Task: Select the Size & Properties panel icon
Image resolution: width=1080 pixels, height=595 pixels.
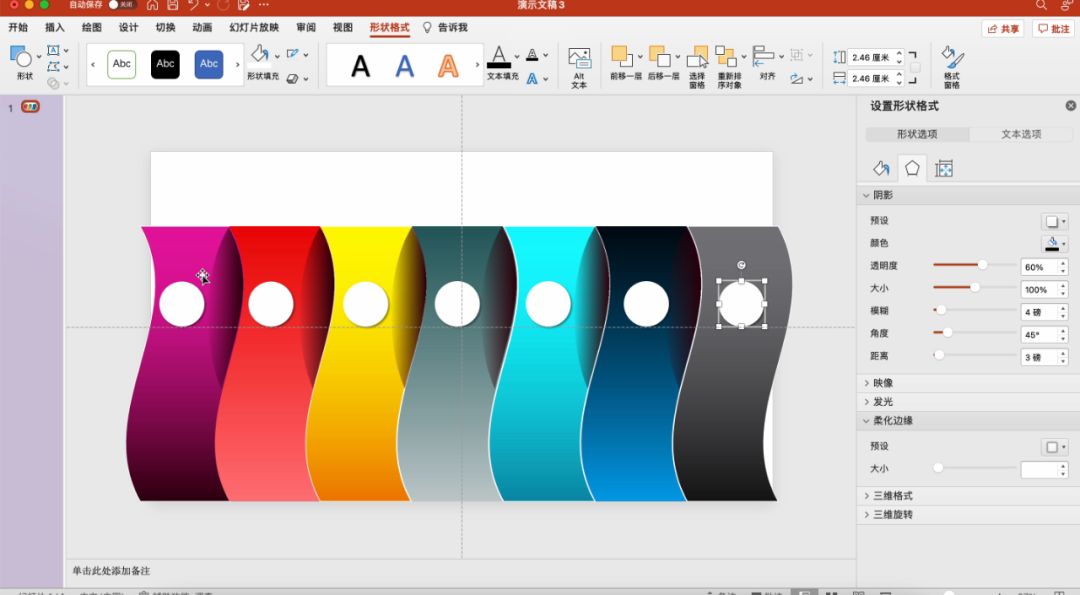Action: click(x=943, y=168)
